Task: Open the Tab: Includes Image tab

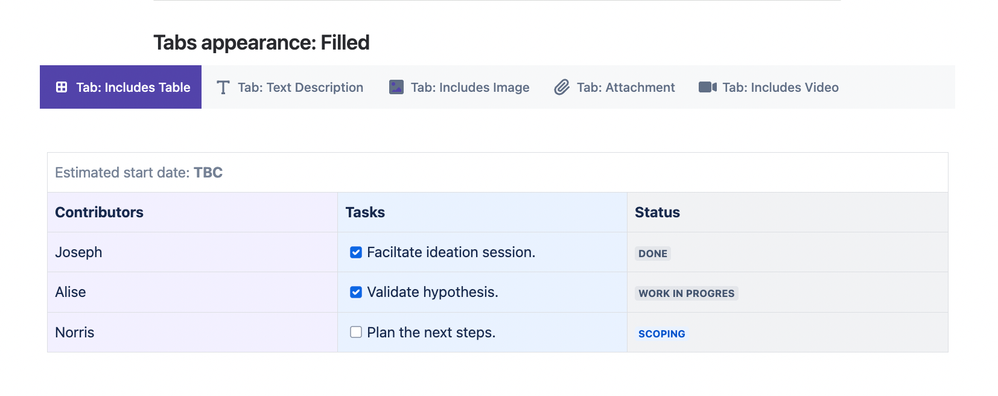Action: 460,87
